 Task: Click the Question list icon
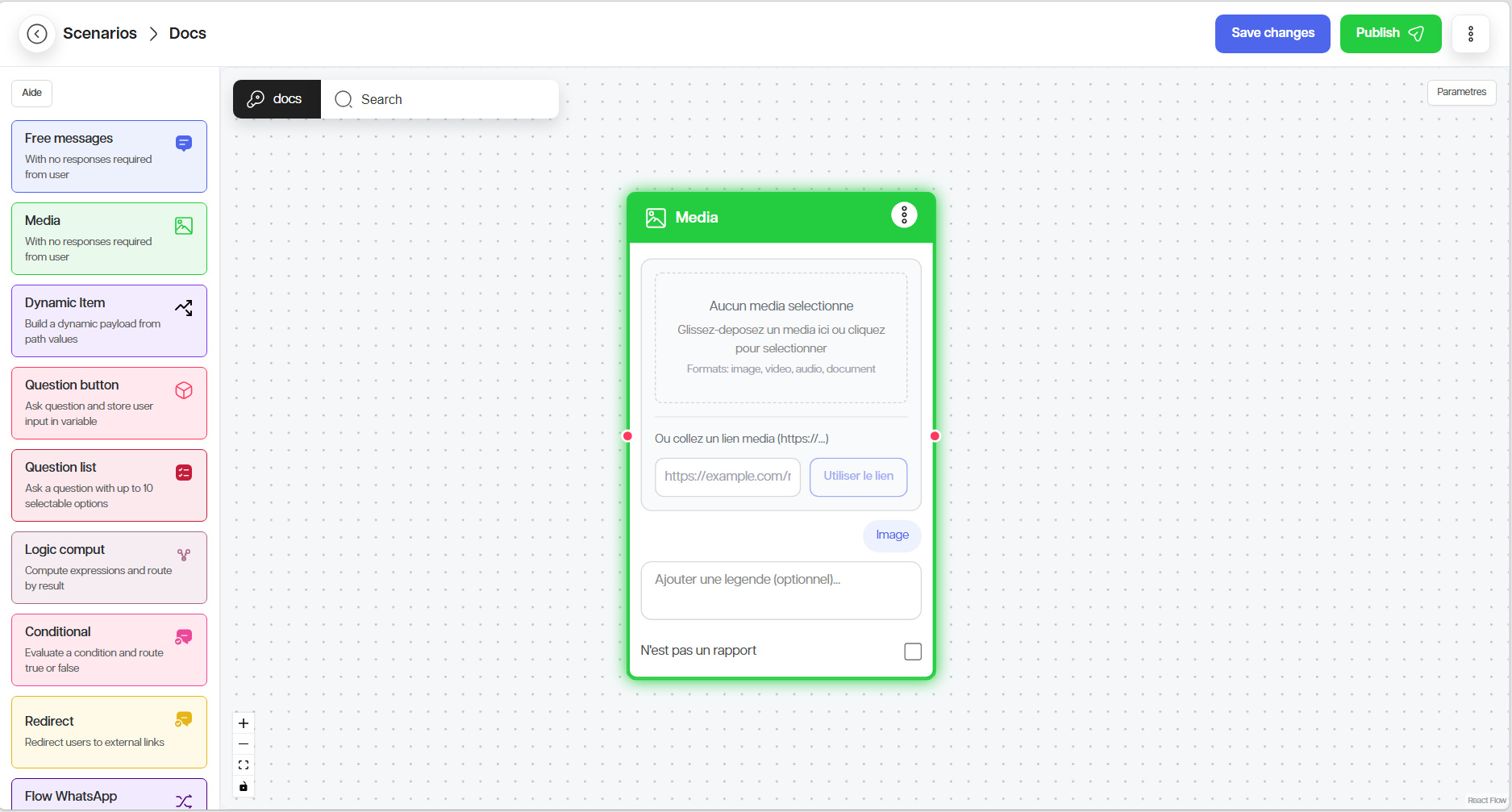click(184, 473)
